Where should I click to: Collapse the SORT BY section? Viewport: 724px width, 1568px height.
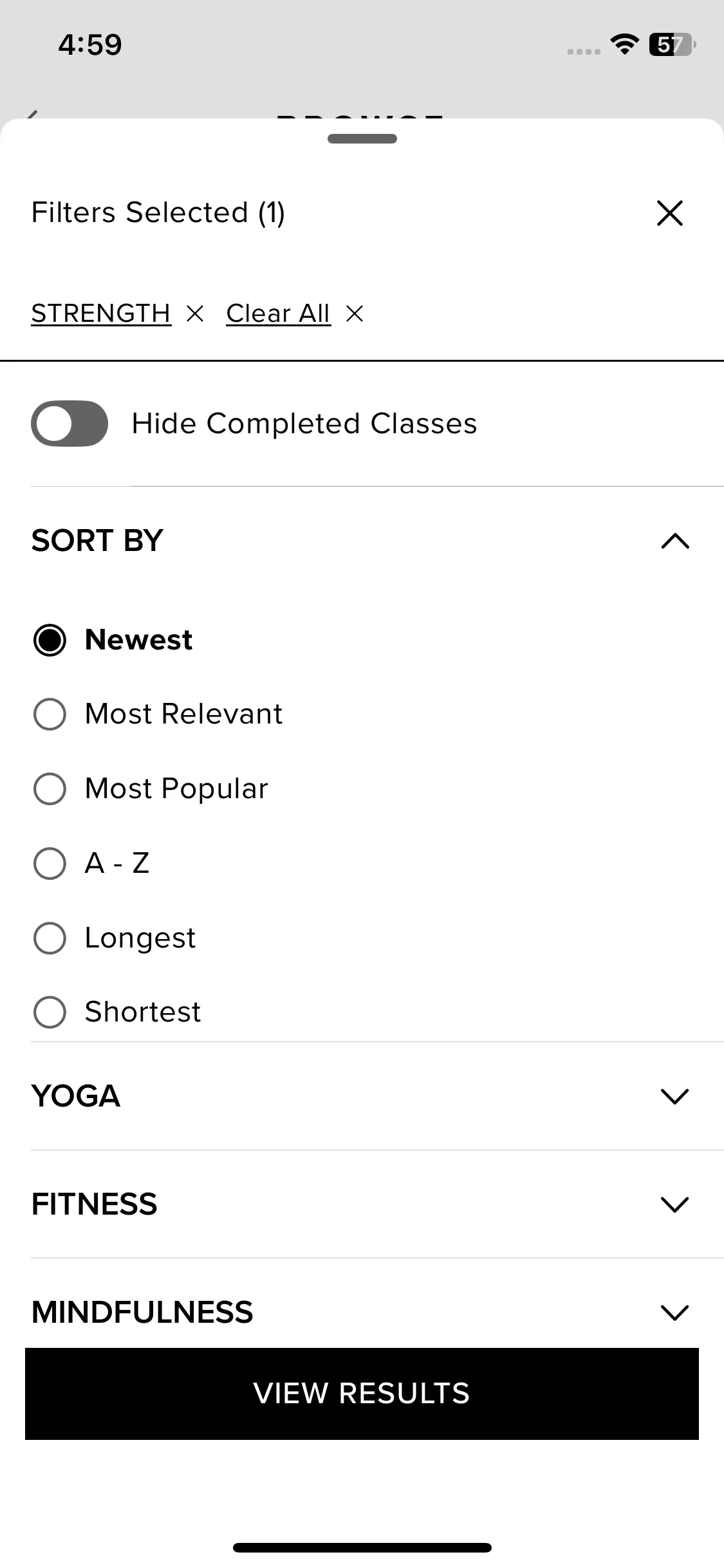pos(674,541)
